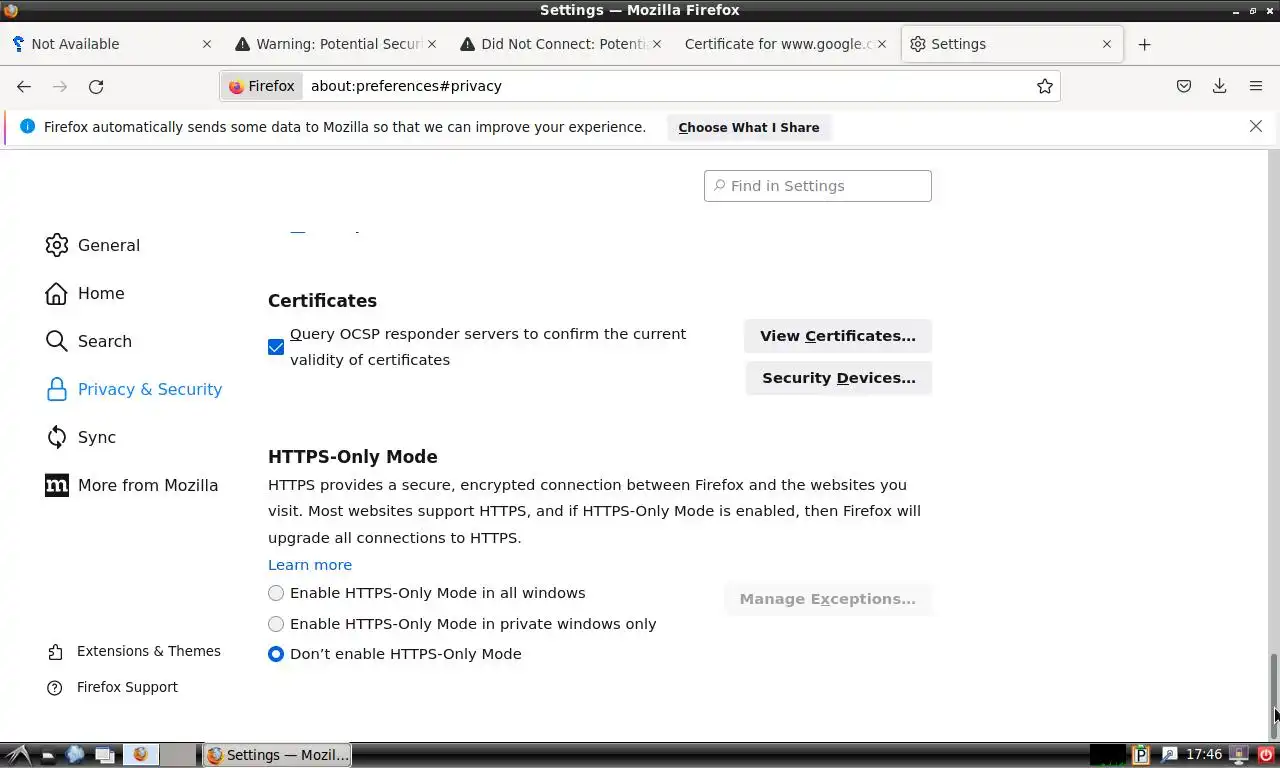Click the Firefox Support question mark icon
Viewport: 1280px width, 768px height.
coord(55,688)
